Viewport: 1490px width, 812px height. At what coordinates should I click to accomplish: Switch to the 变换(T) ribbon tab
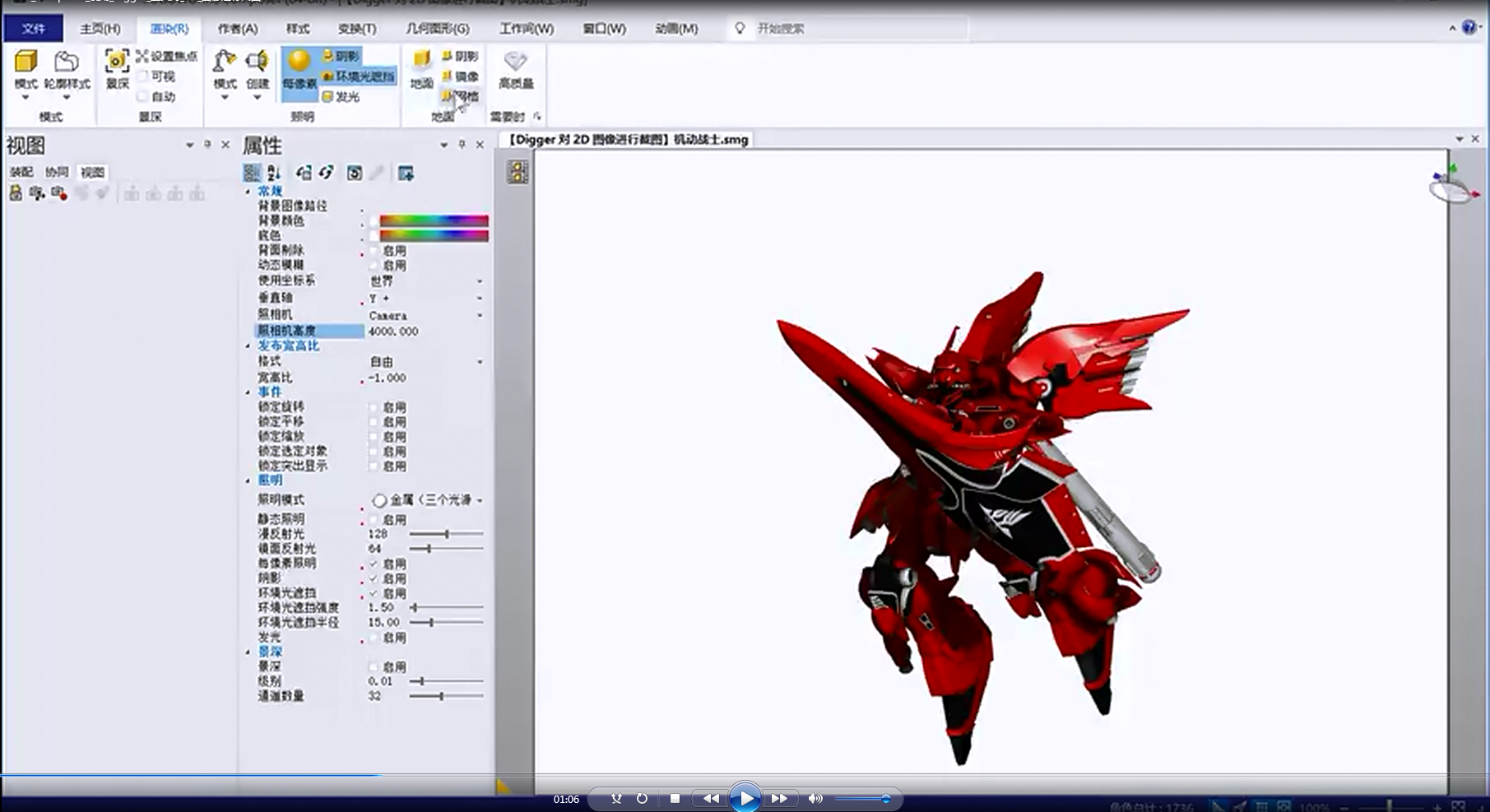(x=357, y=28)
